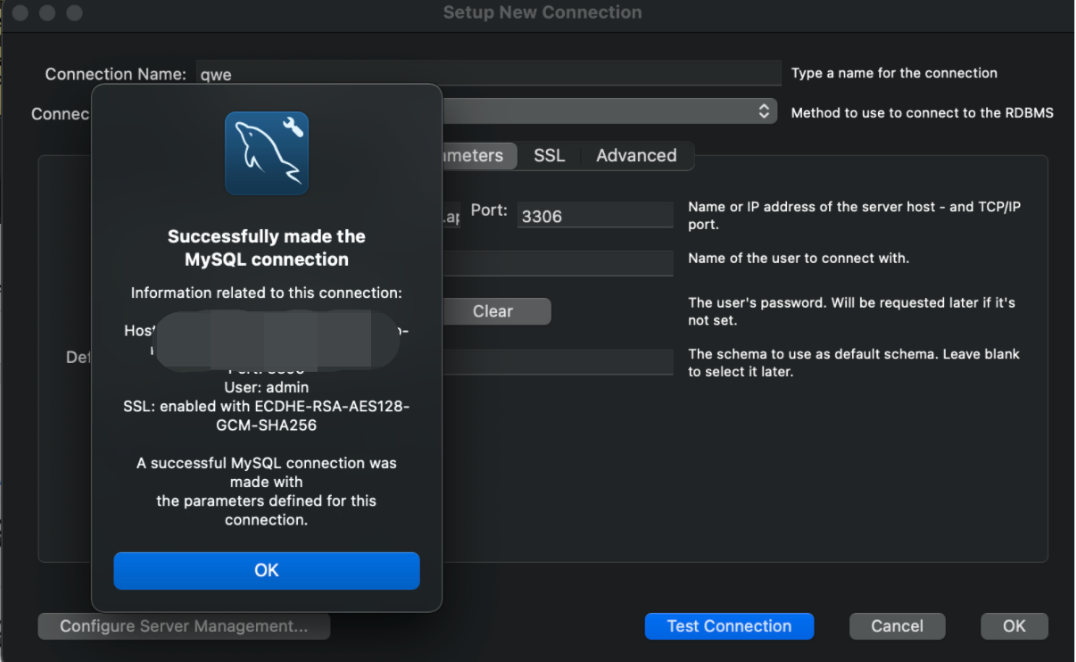1076x662 pixels.
Task: Click the 'Connection Name:' label
Action: pos(115,74)
